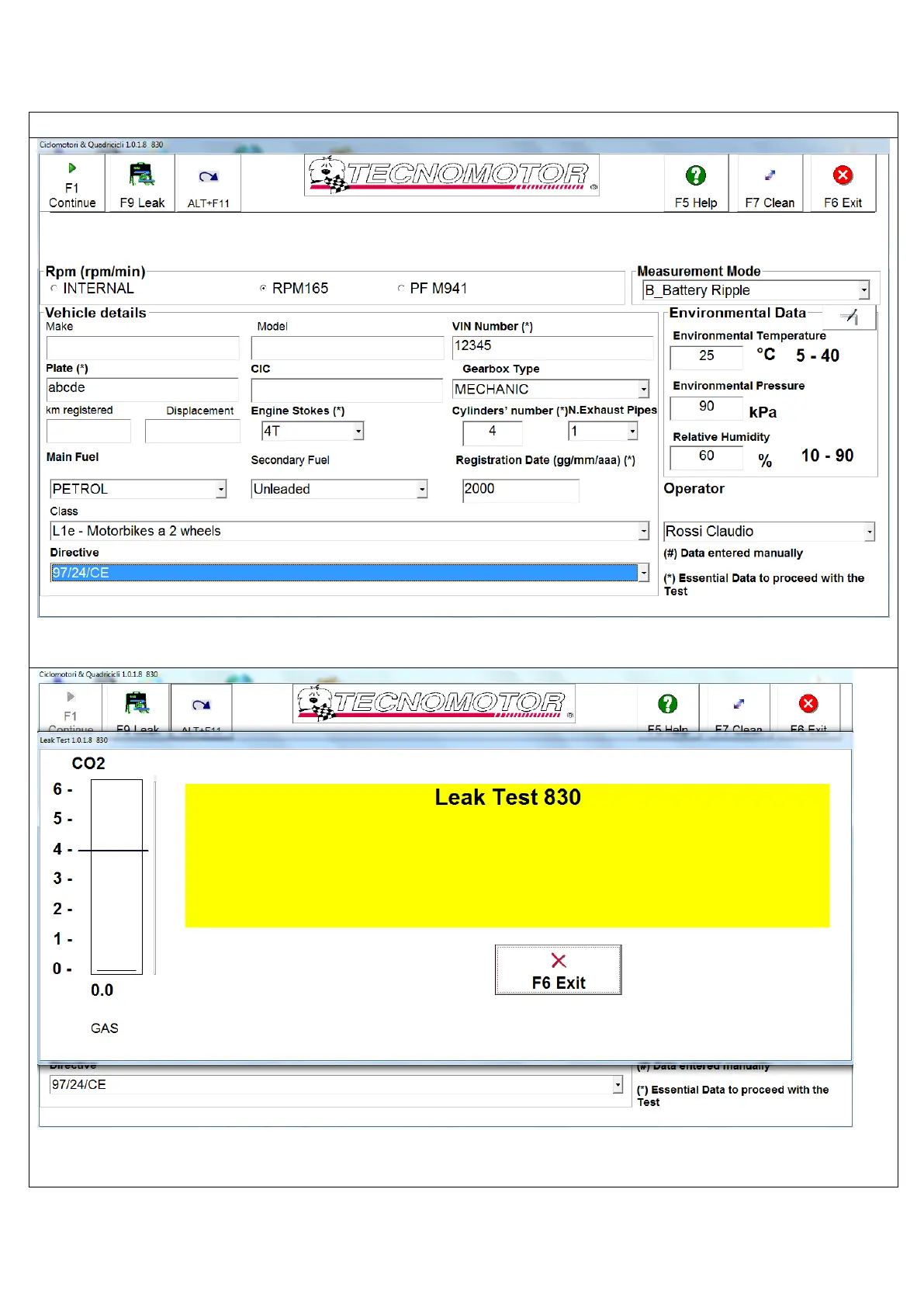
Task: Click the VIN Number input field
Action: click(552, 347)
